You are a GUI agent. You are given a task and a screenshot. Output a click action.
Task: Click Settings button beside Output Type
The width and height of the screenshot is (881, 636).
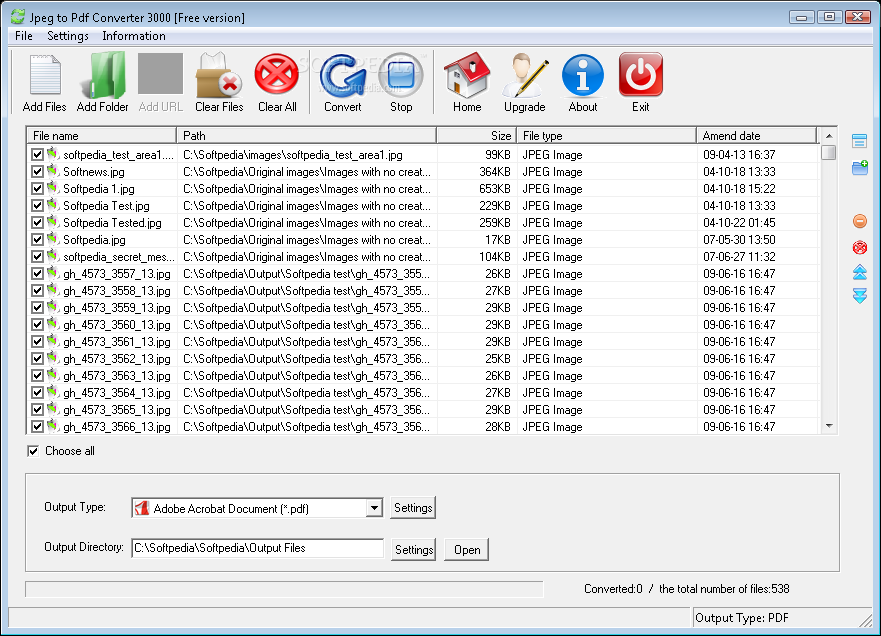(413, 508)
